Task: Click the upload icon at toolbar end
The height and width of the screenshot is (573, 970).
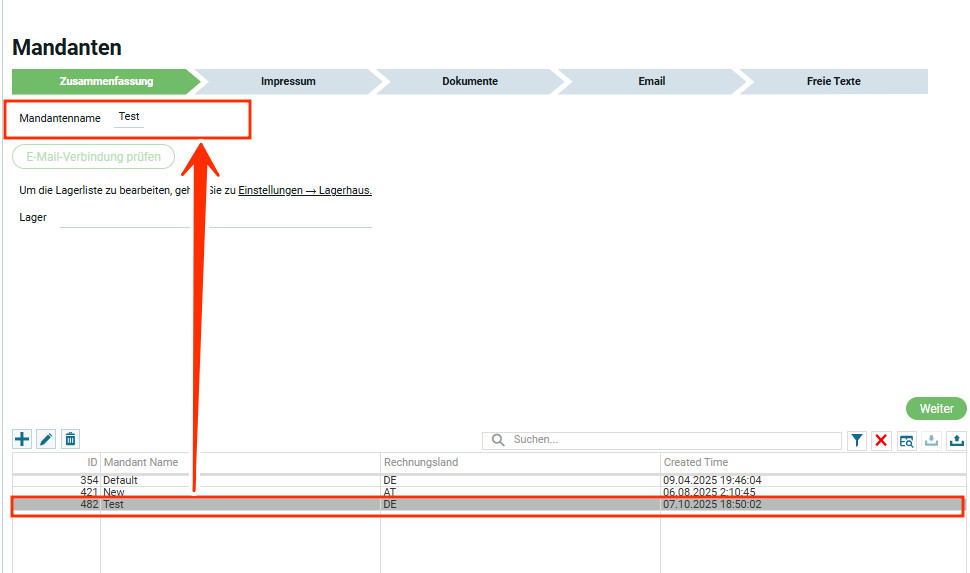Action: (x=956, y=441)
